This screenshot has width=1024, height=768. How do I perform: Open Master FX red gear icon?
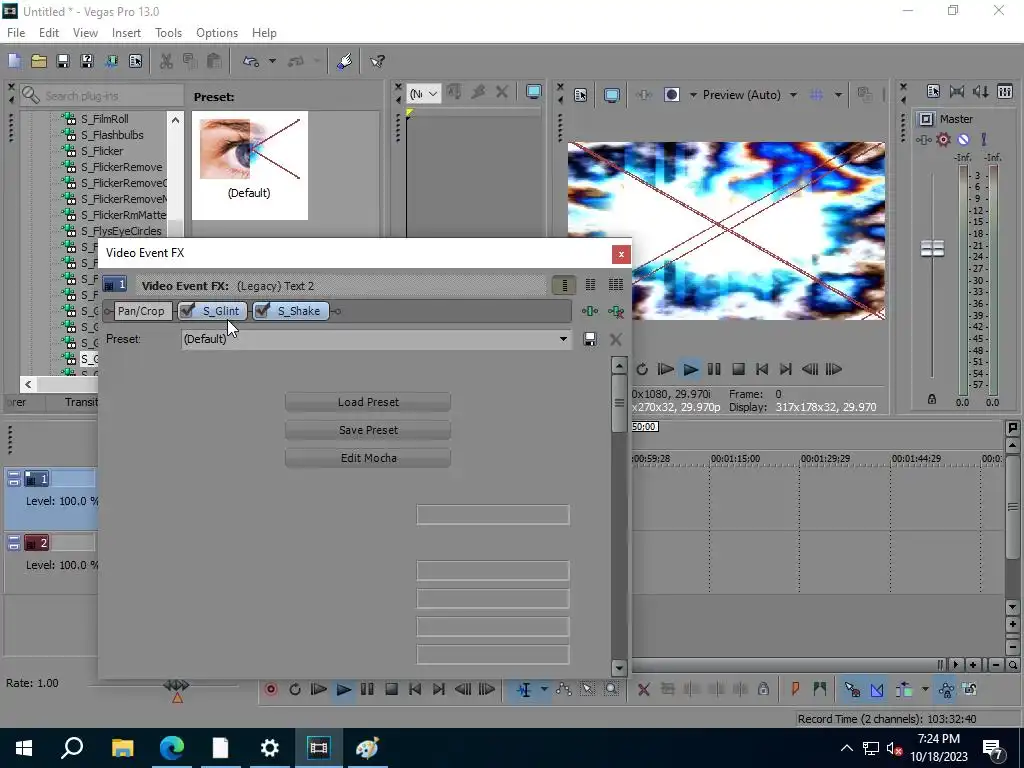coord(943,140)
